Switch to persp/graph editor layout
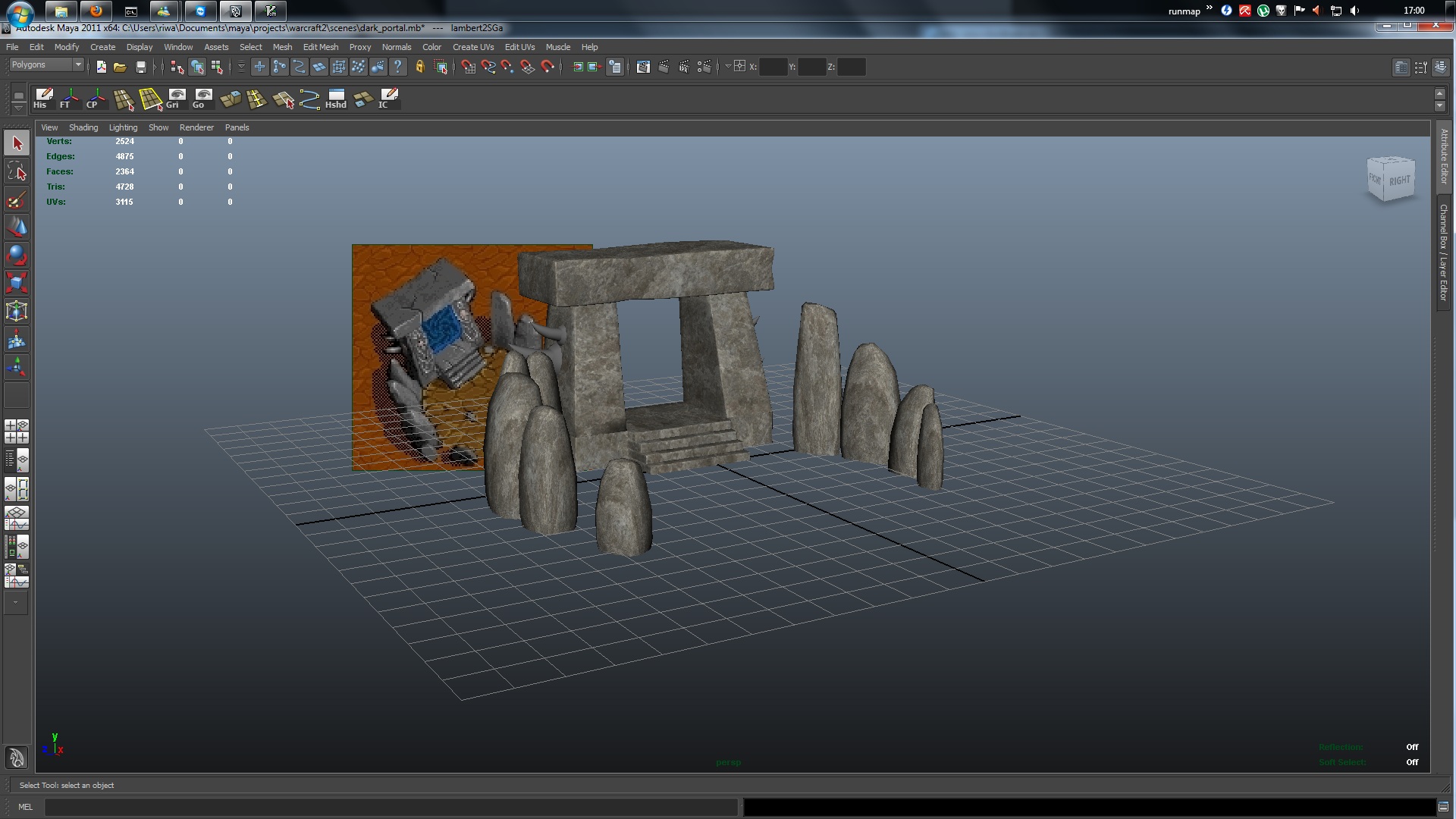This screenshot has height=819, width=1456. click(x=17, y=518)
